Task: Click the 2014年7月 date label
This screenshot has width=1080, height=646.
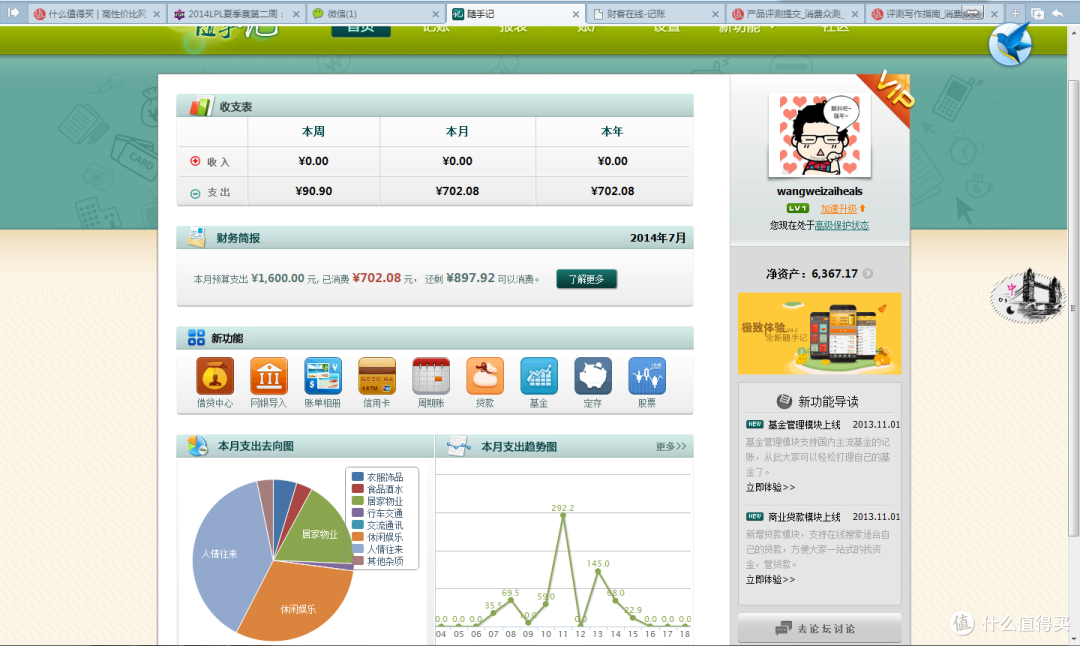Action: (x=658, y=238)
